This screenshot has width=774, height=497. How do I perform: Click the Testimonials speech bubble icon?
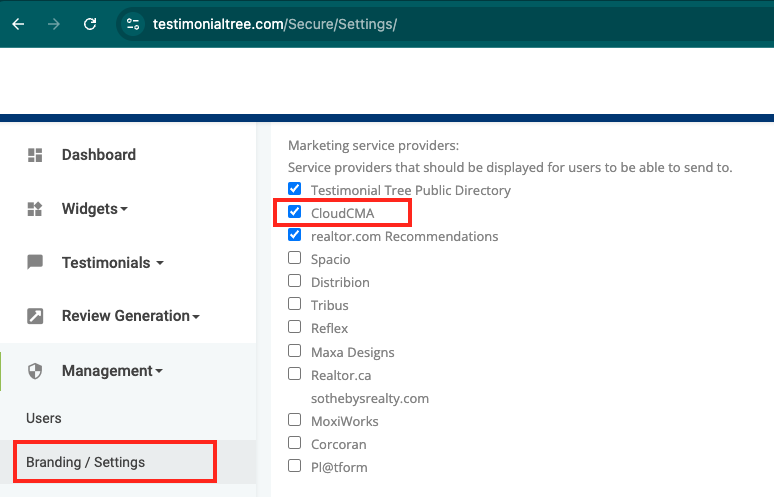click(x=35, y=262)
